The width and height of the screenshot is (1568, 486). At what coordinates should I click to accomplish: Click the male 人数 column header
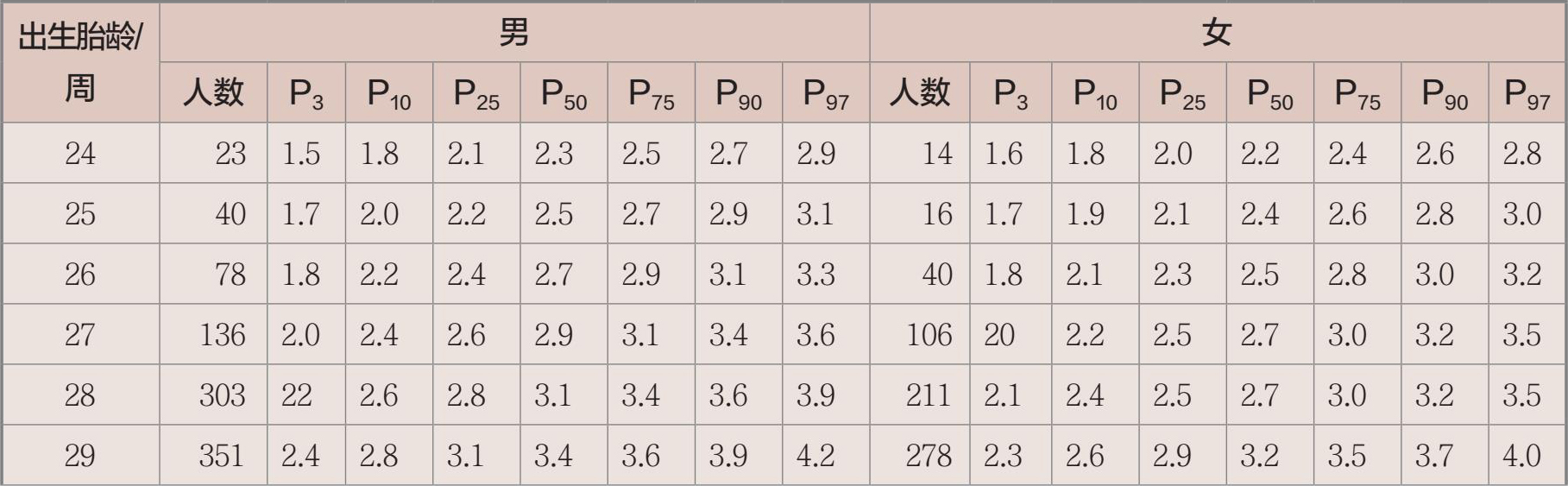click(x=213, y=92)
